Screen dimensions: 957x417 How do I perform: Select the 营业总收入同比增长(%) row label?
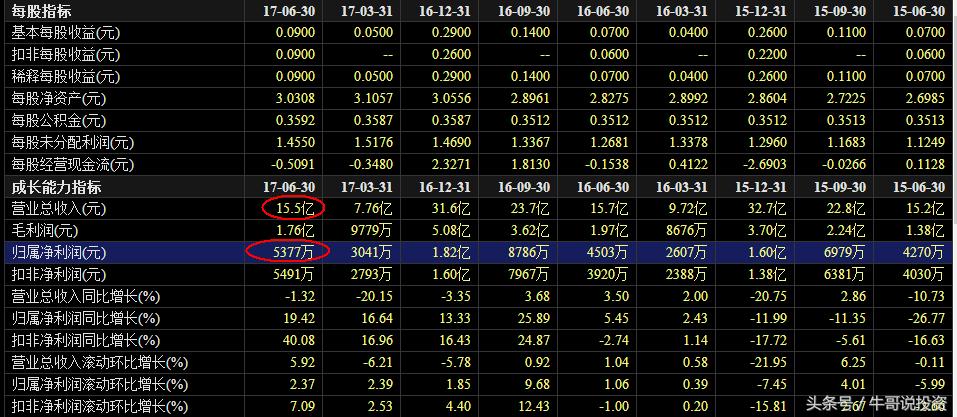tap(85, 297)
